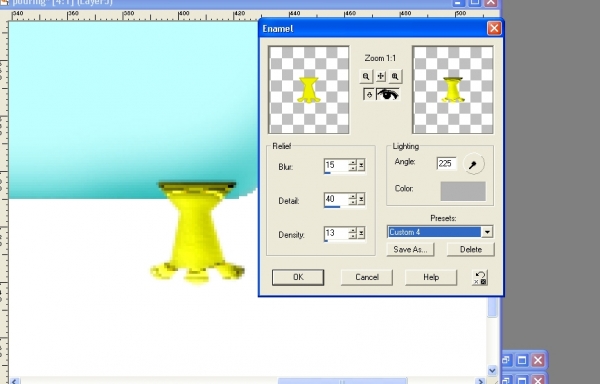Expand the Blur slider popup arrow
The width and height of the screenshot is (600, 384).
point(361,165)
